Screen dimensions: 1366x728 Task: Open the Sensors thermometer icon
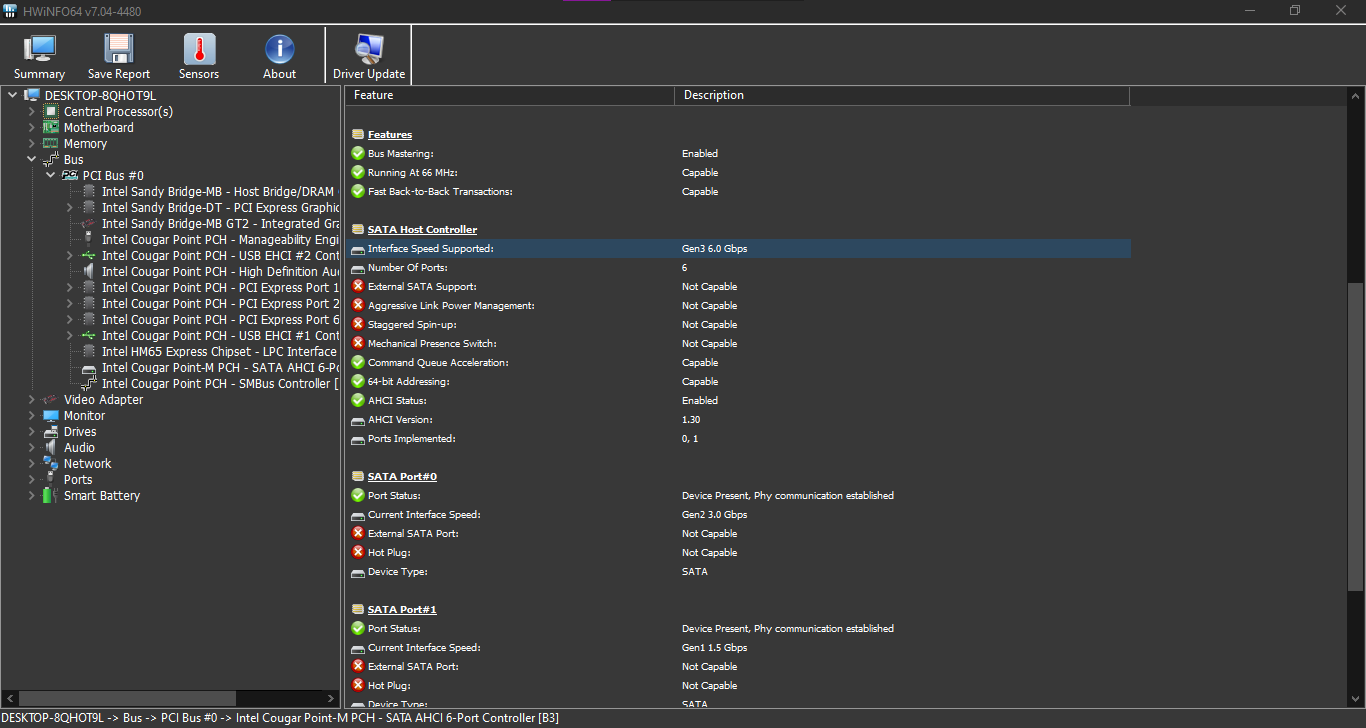pyautogui.click(x=199, y=48)
